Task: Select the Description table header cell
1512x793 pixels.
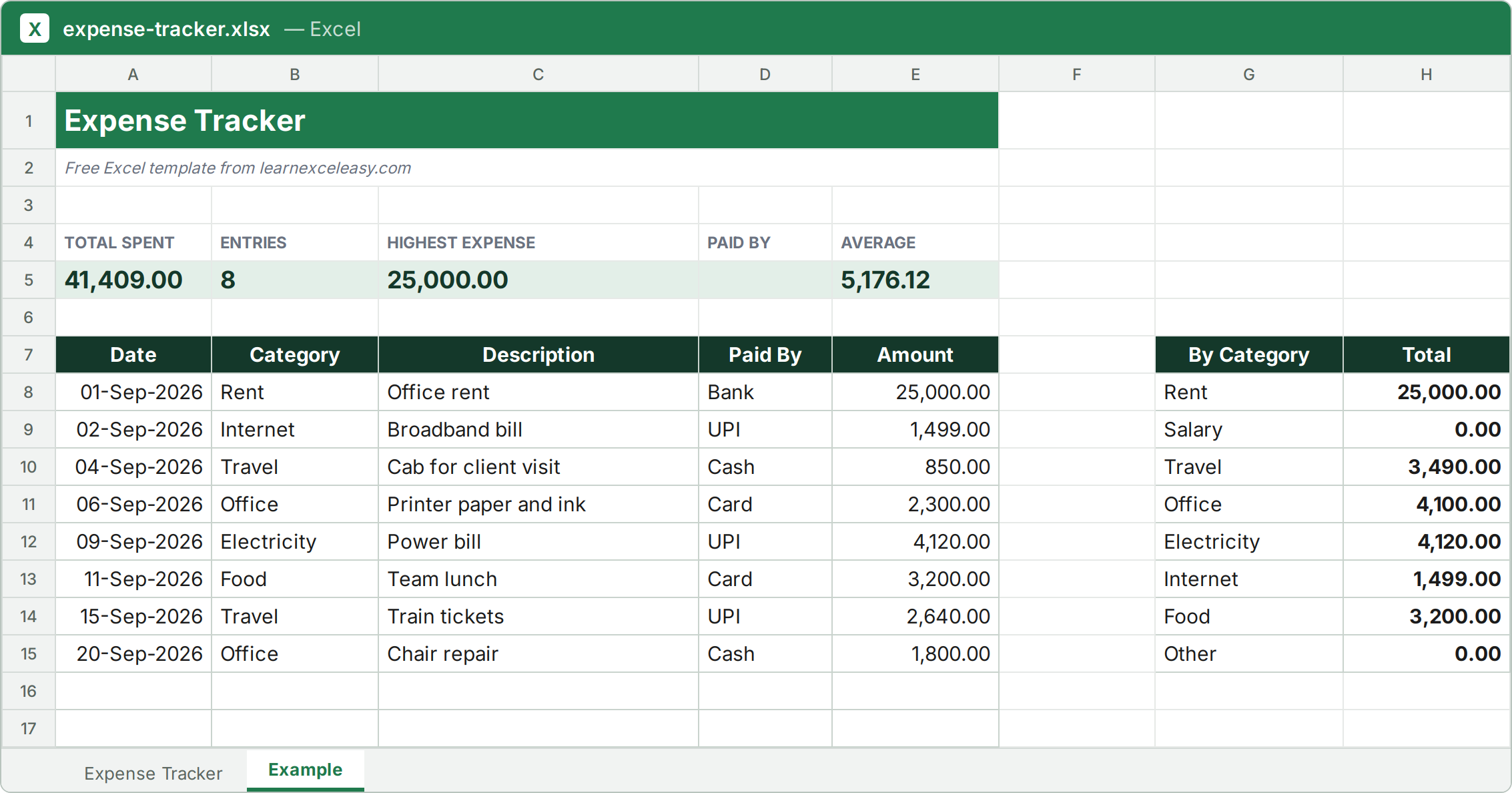Action: pos(538,354)
